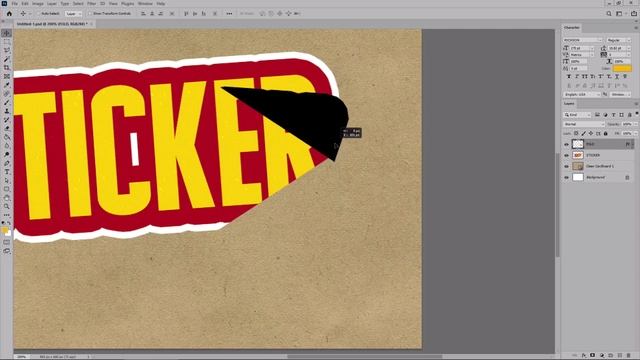This screenshot has width=640, height=360.
Task: Select the Rectangular Marquee tool
Action: coord(7,42)
